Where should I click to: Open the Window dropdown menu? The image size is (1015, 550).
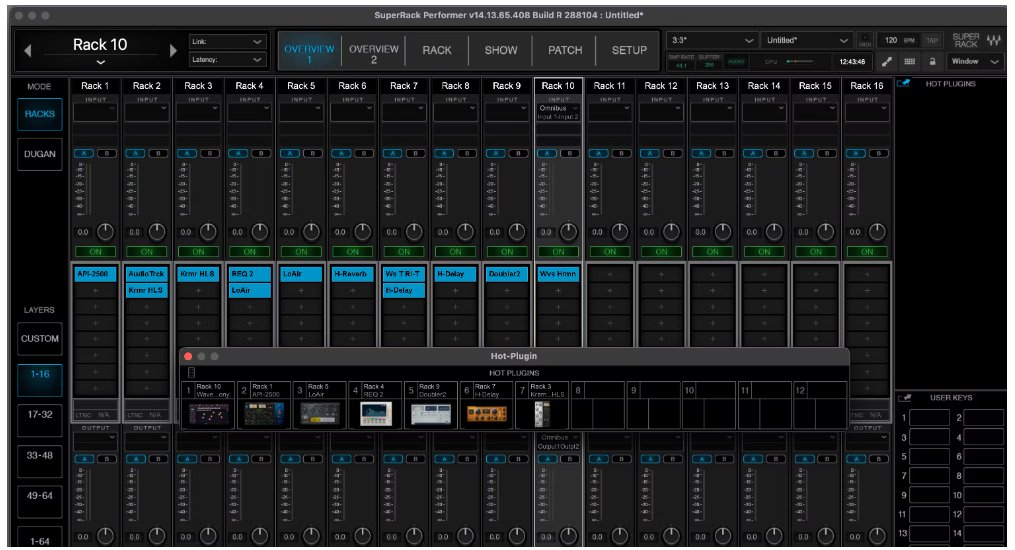coord(975,61)
